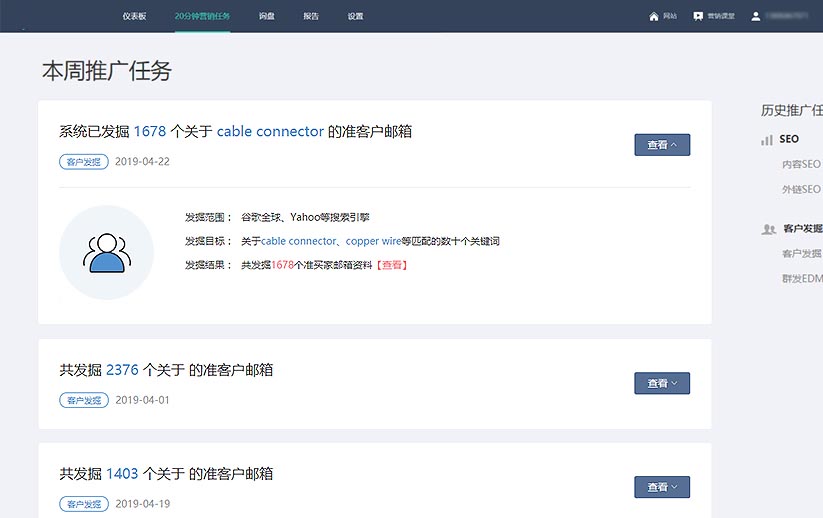This screenshot has height=518, width=823.
Task: Click the 客户发掘 tag dated 2019-04-22
Action: (84, 161)
